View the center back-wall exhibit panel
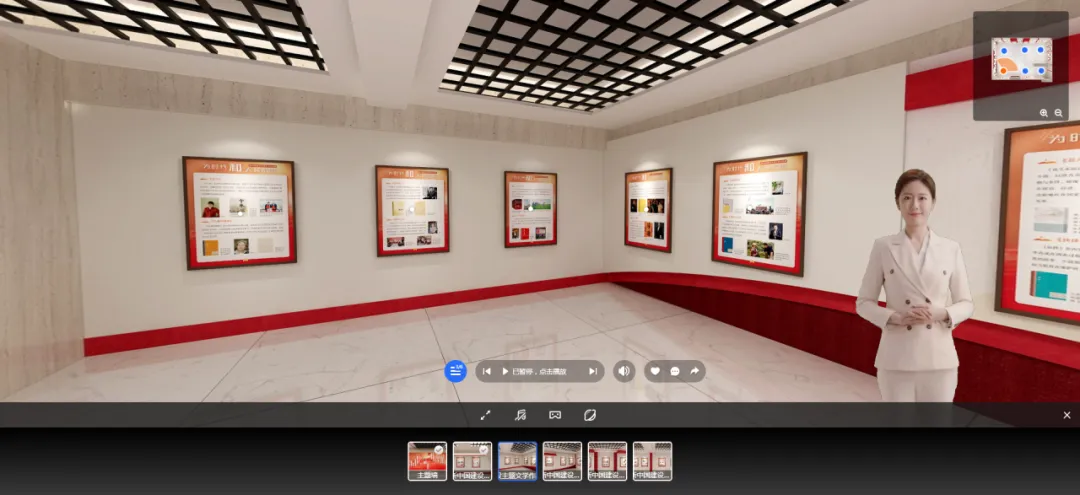This screenshot has width=1080, height=495. pos(530,209)
